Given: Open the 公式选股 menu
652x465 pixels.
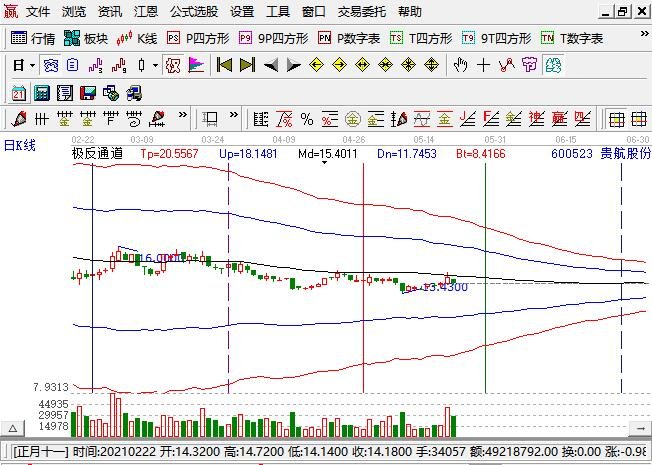Looking at the screenshot, I should (x=194, y=12).
